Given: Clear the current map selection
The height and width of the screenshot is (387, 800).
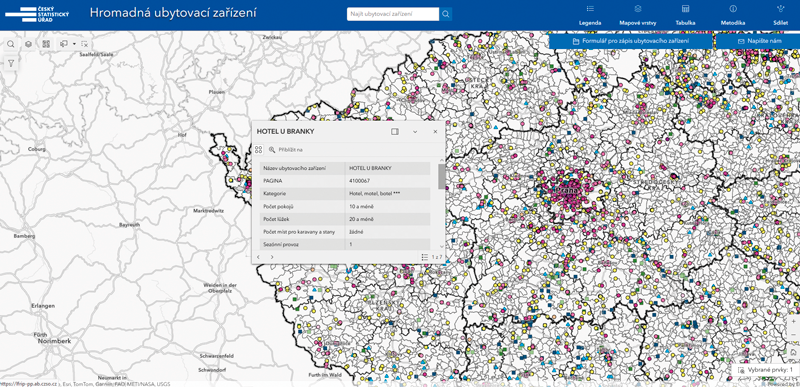Looking at the screenshot, I should pos(85,44).
